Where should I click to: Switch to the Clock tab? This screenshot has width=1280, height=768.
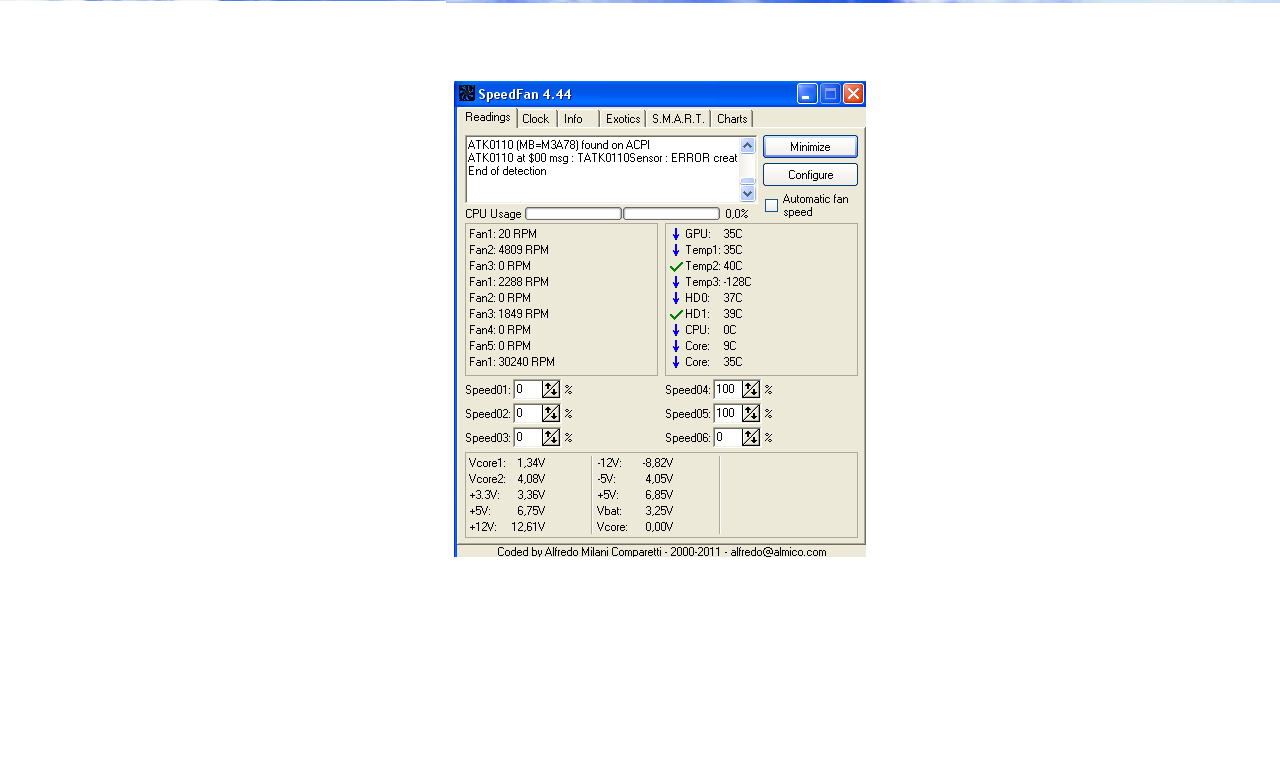click(x=536, y=119)
